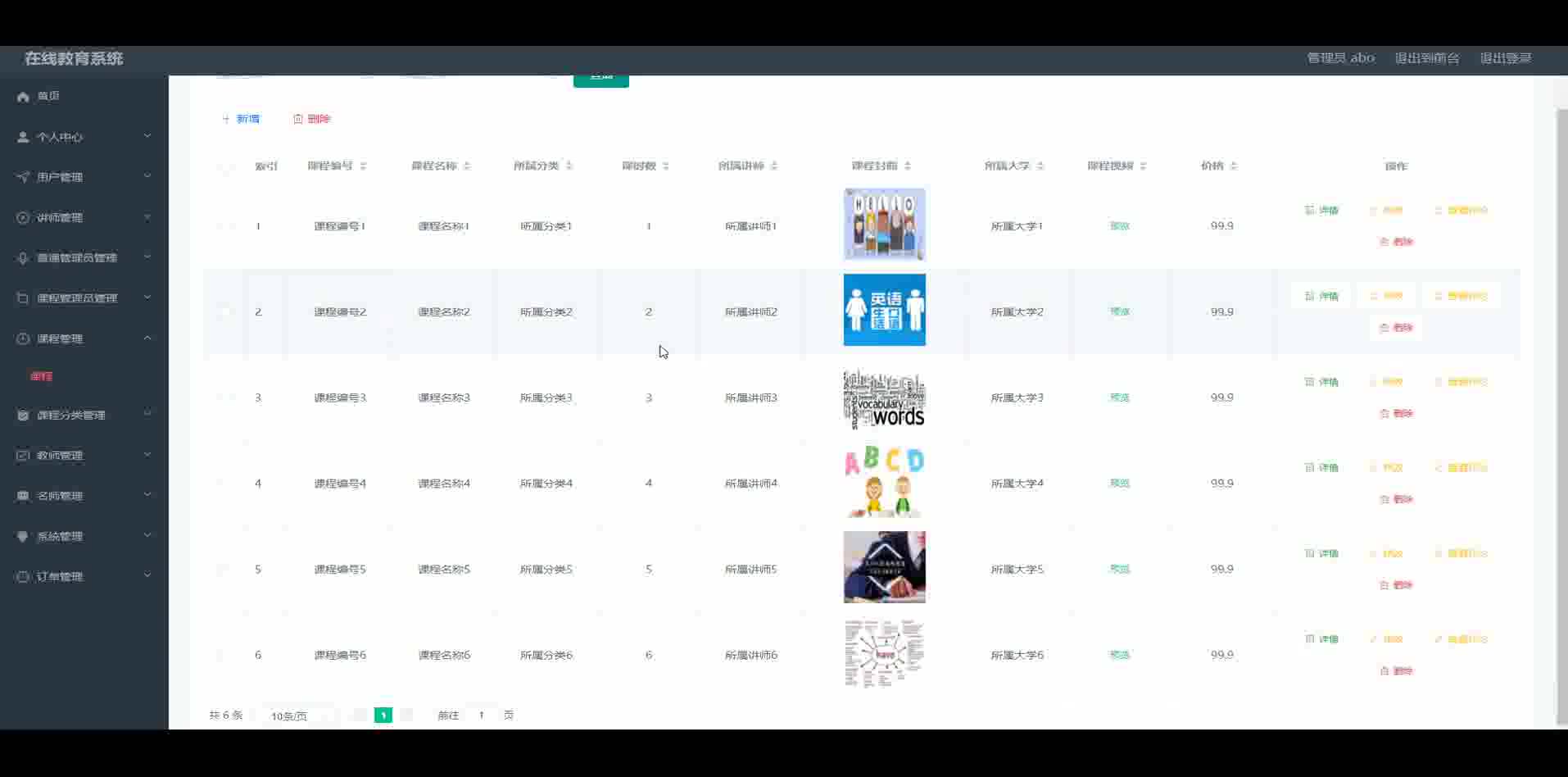Open the 课程管理员管理 menu
1568x777 pixels.
(x=84, y=298)
